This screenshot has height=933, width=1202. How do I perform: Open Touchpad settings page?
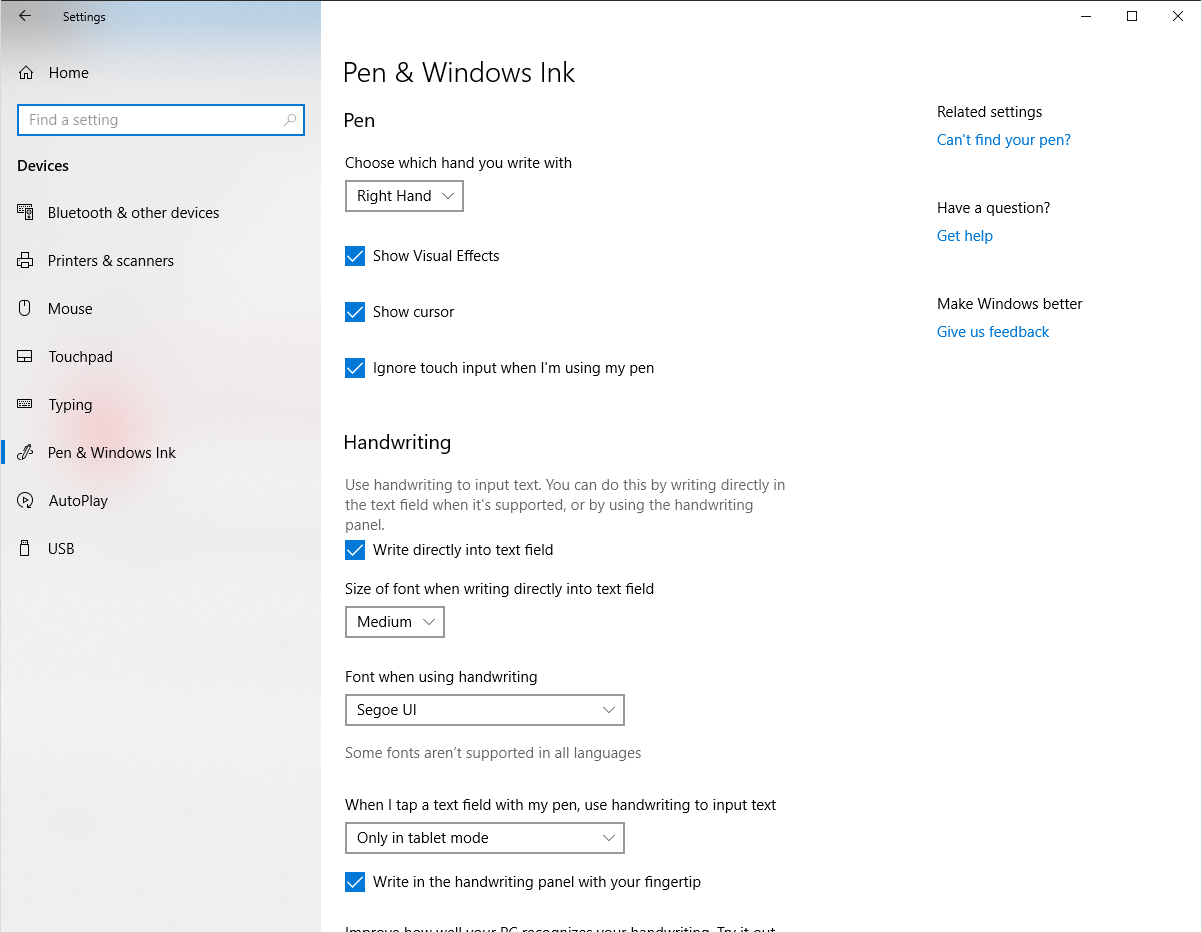pyautogui.click(x=160, y=357)
